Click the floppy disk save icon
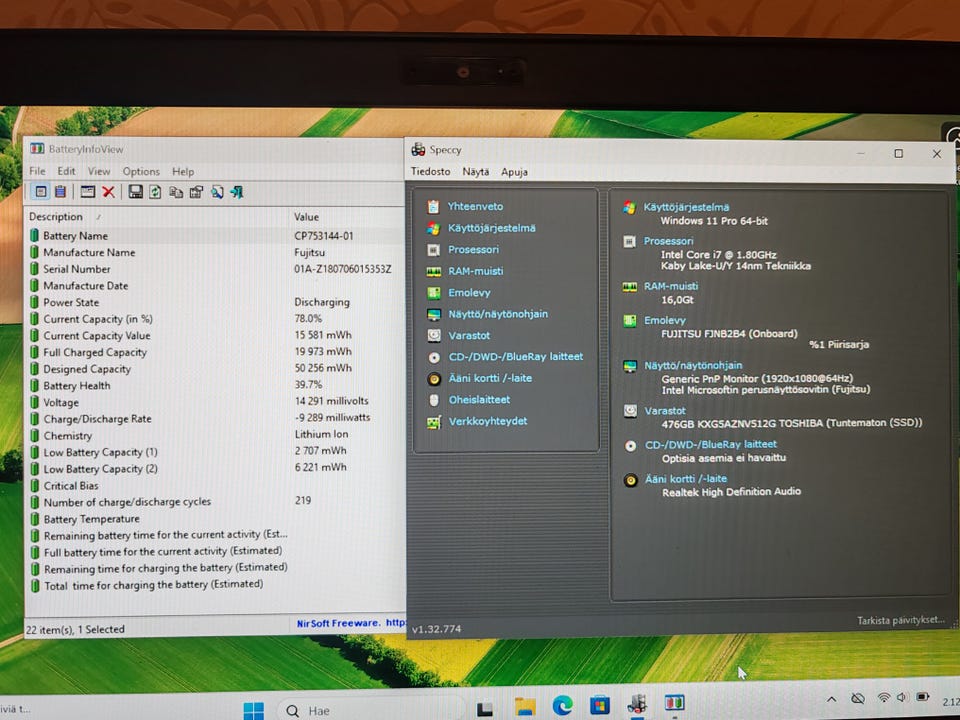The width and height of the screenshot is (960, 720). 135,192
